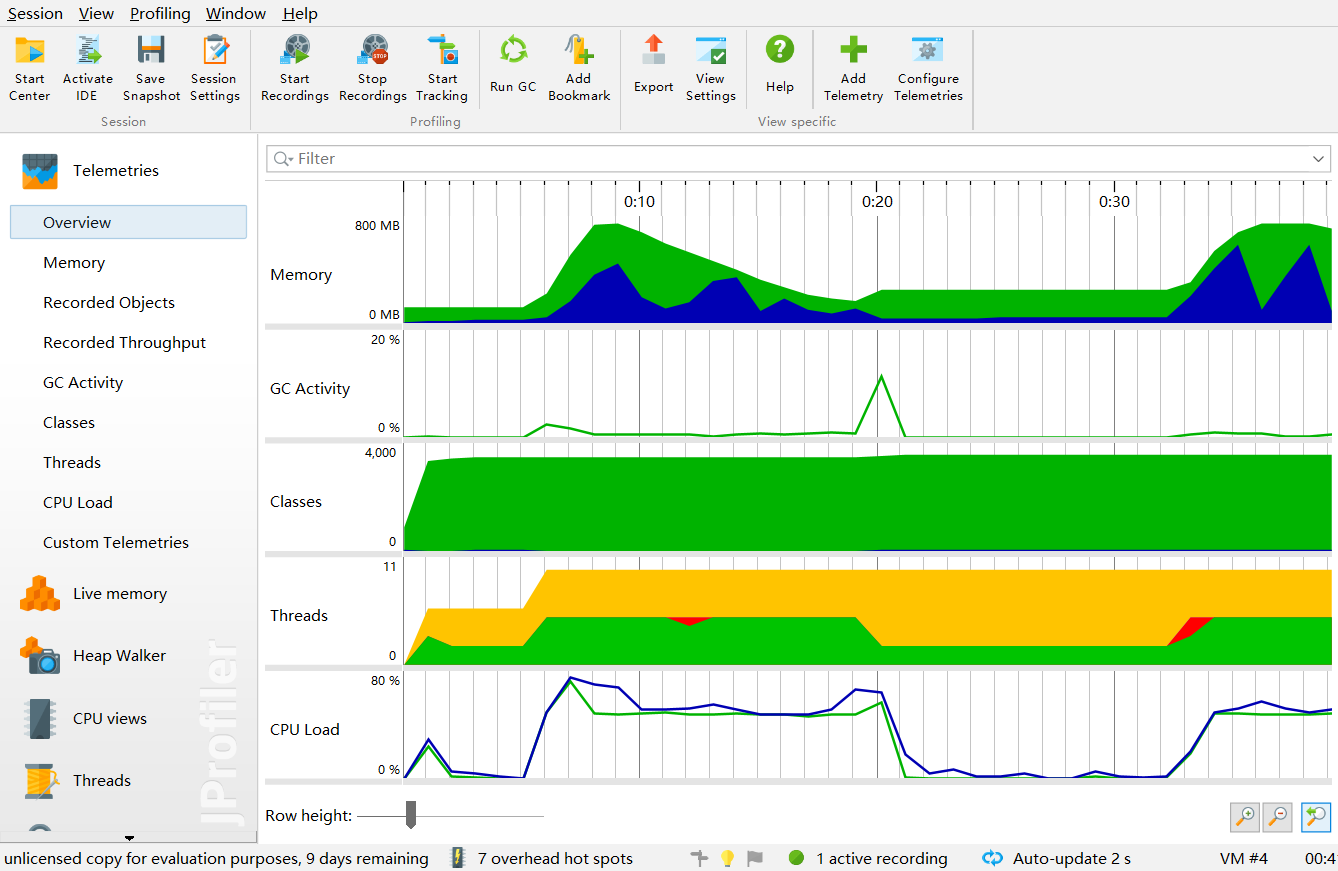
Task: Open Configure Telemetries
Action: click(x=928, y=50)
